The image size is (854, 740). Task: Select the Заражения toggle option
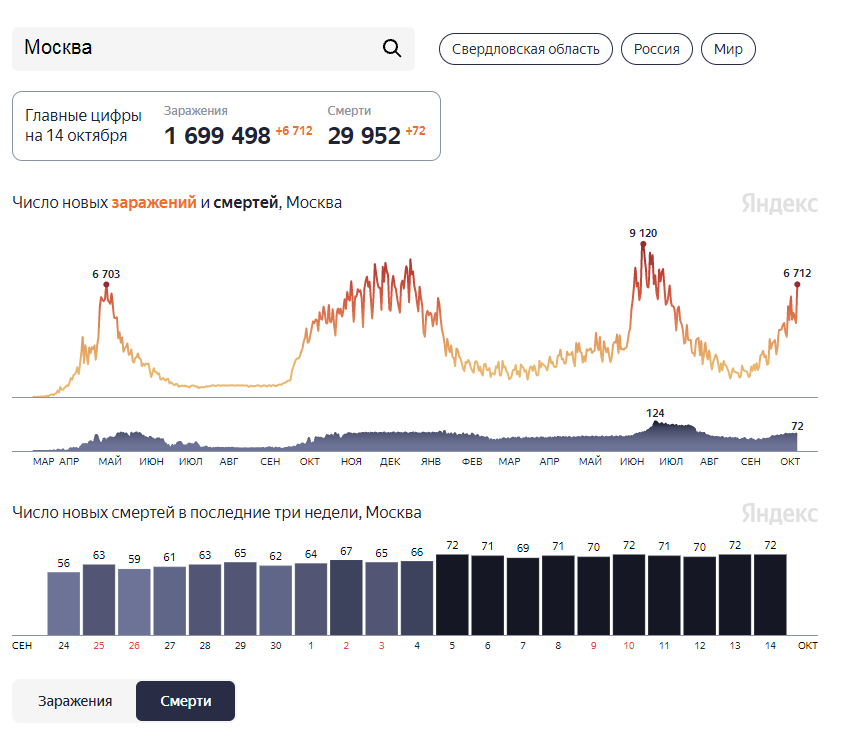[x=75, y=701]
